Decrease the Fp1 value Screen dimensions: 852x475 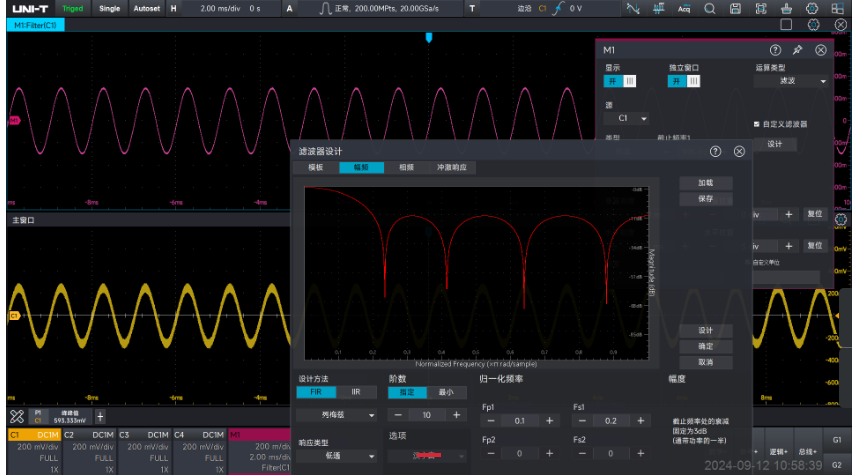click(491, 421)
